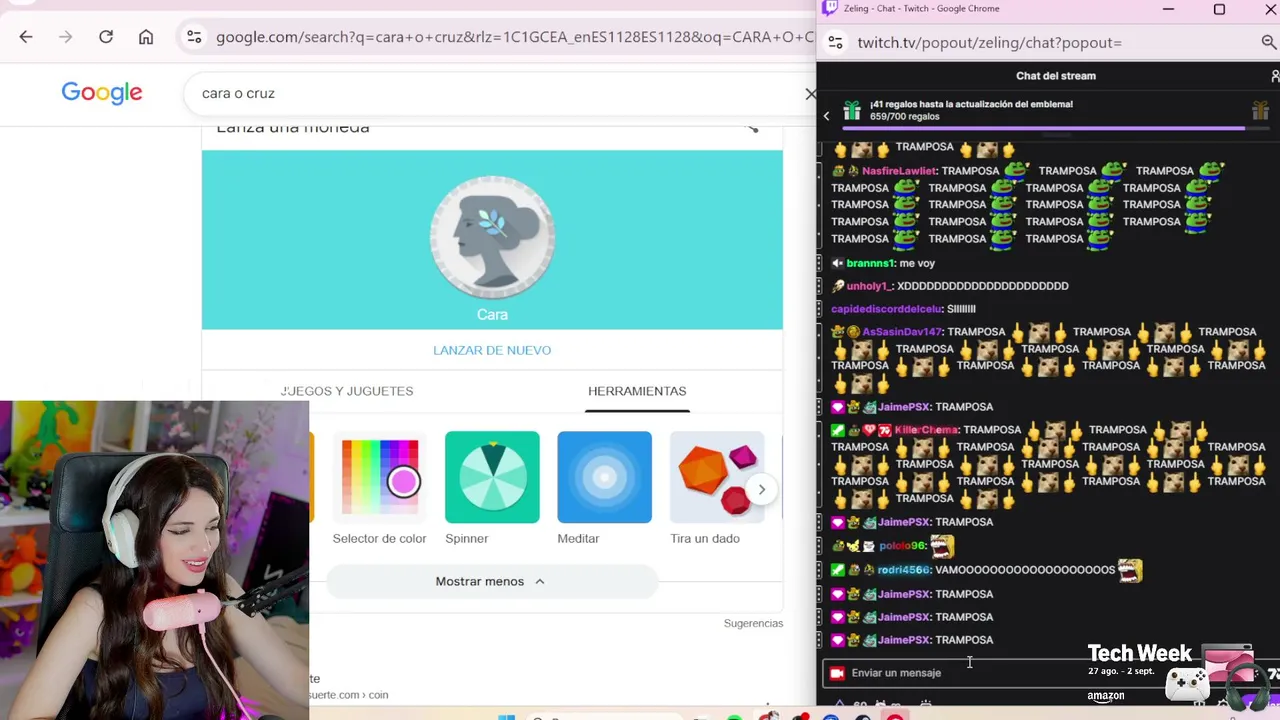Open the Sugerencias feedback link

(x=753, y=623)
